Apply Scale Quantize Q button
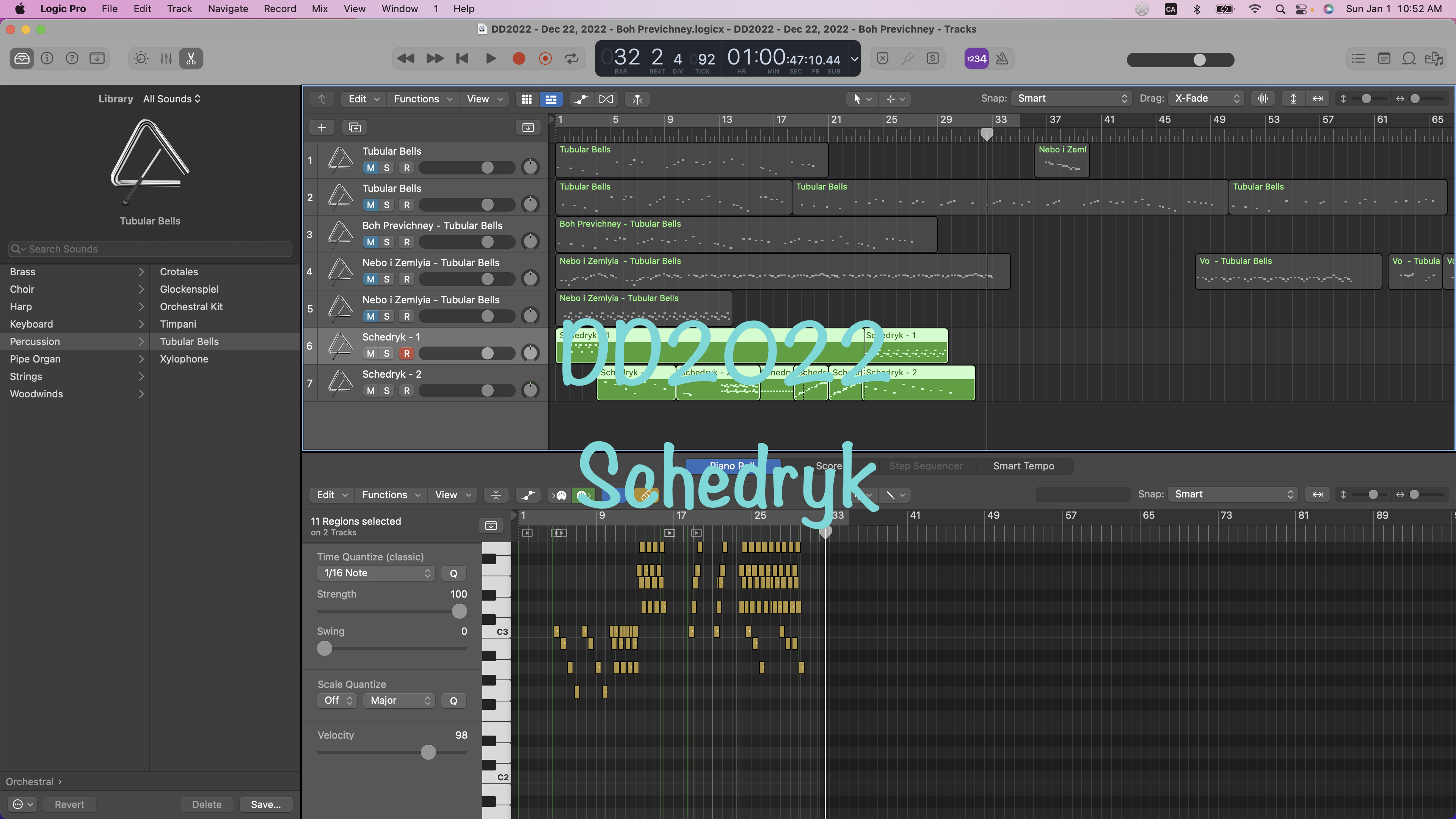 point(453,700)
